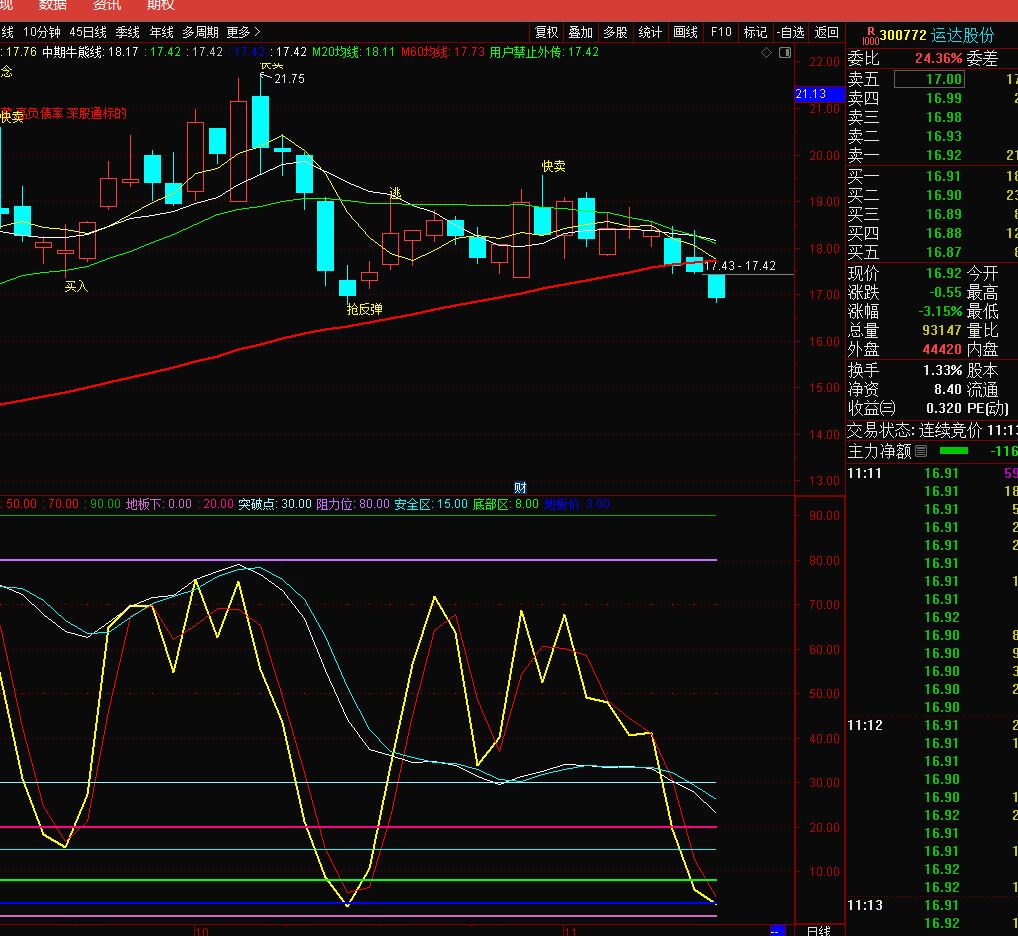The width and height of the screenshot is (1018, 936).
Task: Switch chart to 季线 period
Action: 127,32
